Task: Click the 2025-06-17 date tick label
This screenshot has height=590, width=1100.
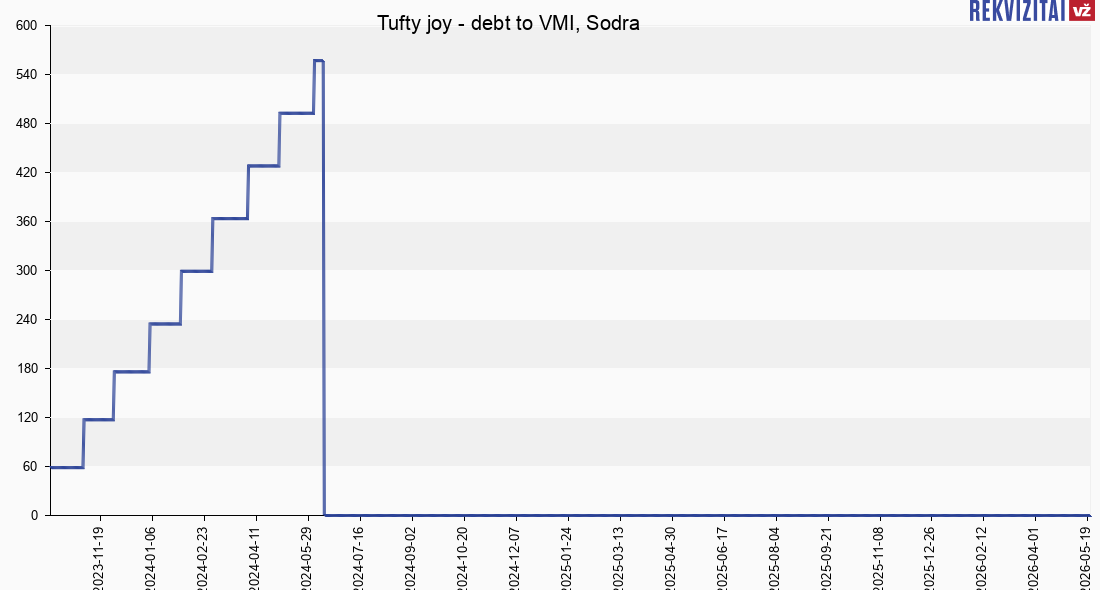Action: point(723,558)
